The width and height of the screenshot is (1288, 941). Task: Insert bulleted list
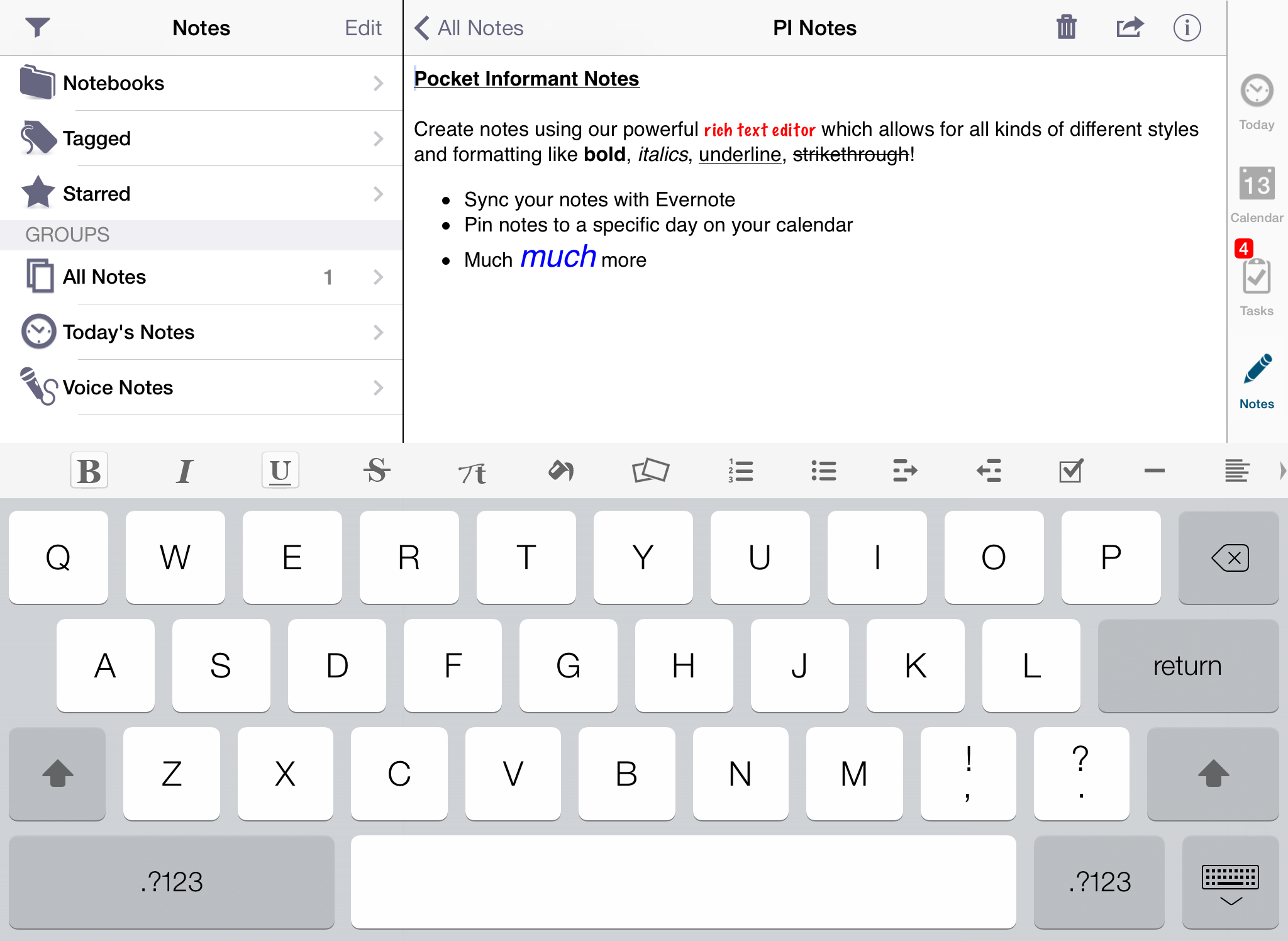(823, 470)
